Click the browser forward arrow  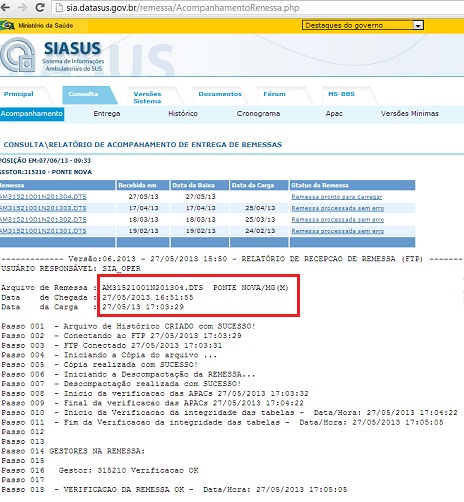tap(22, 7)
